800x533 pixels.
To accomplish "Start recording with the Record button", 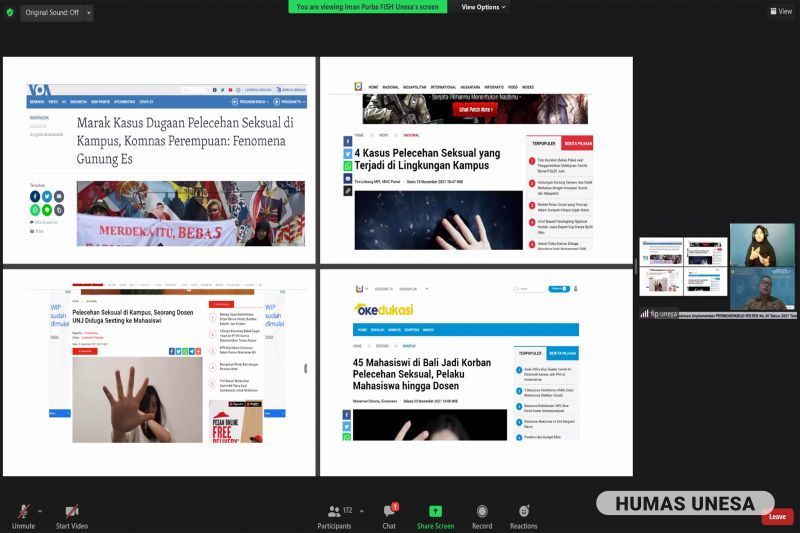I will tap(482, 516).
